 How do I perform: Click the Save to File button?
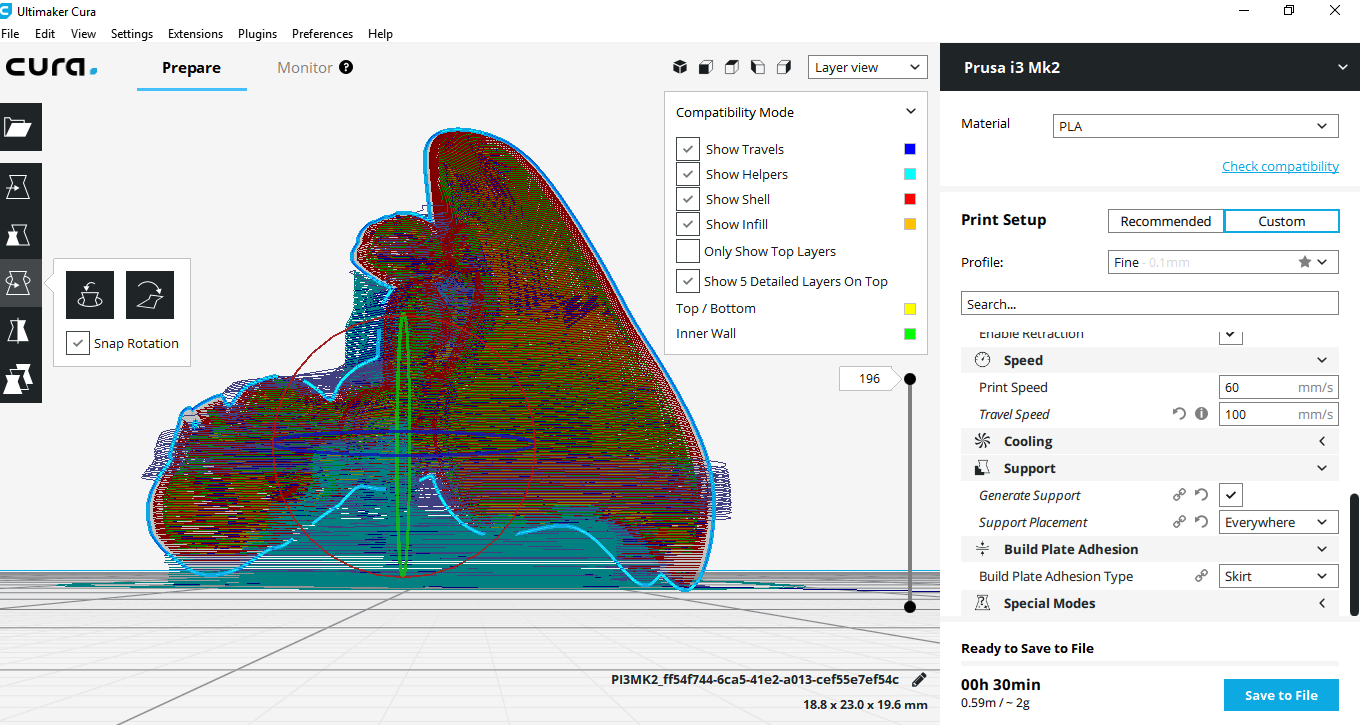click(1281, 695)
